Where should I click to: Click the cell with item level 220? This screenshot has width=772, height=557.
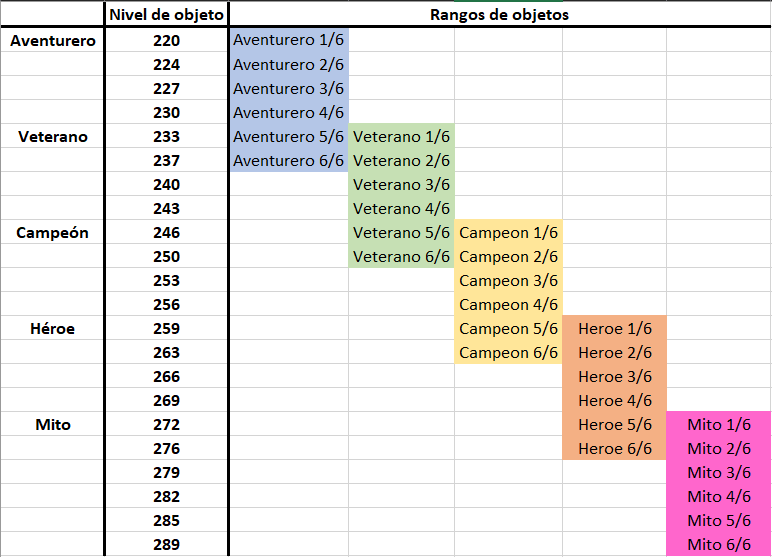pos(167,41)
